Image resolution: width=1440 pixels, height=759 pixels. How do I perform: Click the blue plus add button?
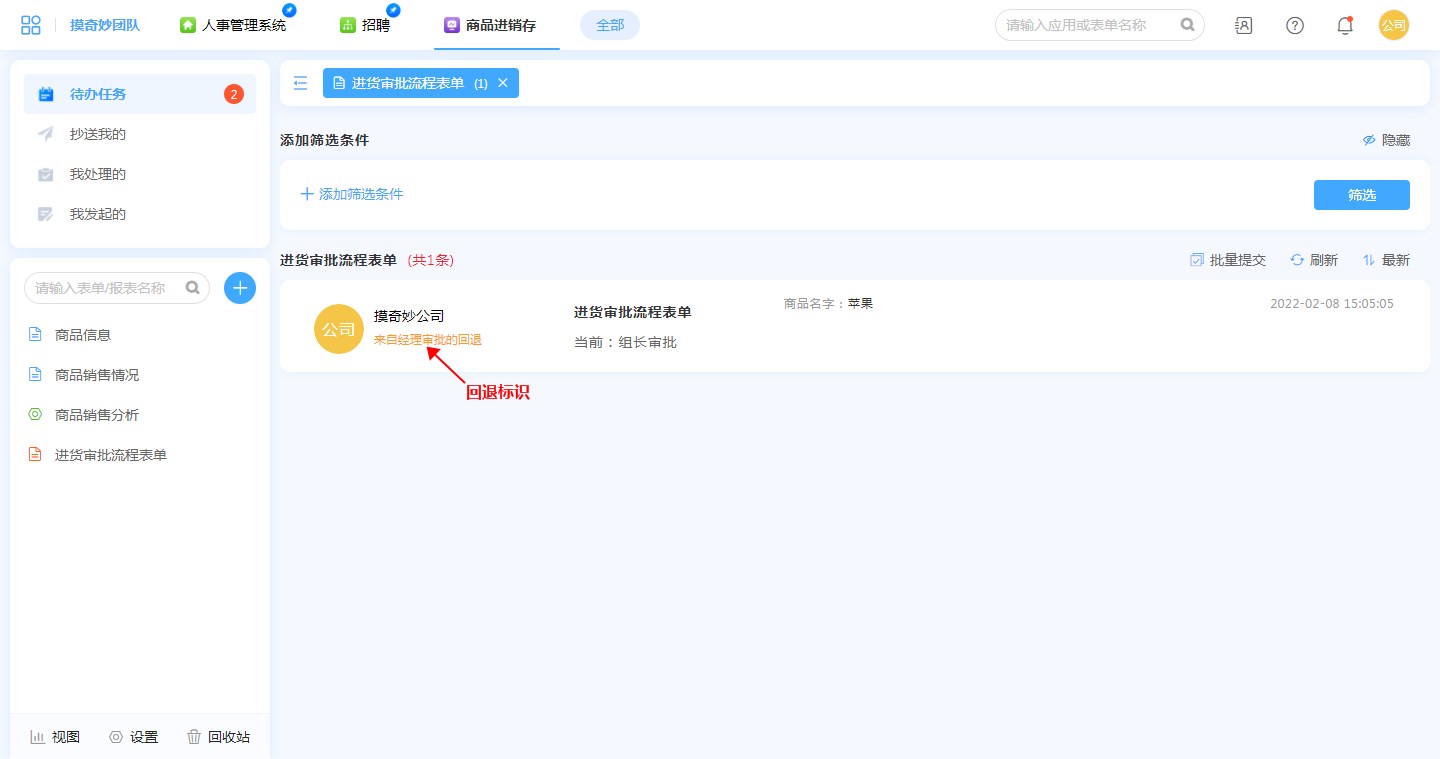point(240,288)
